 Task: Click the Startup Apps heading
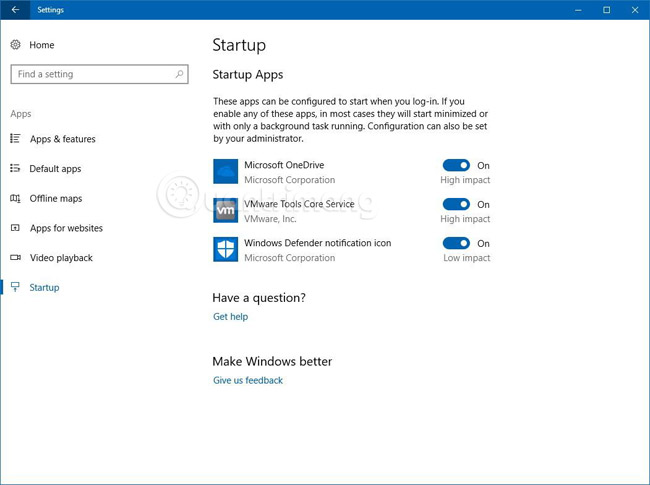coord(247,75)
